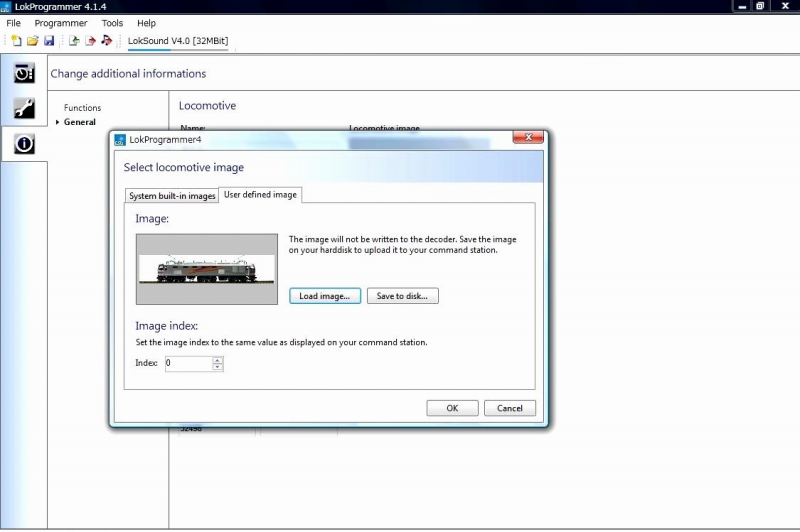Click the New project toolbar icon

click(x=16, y=41)
